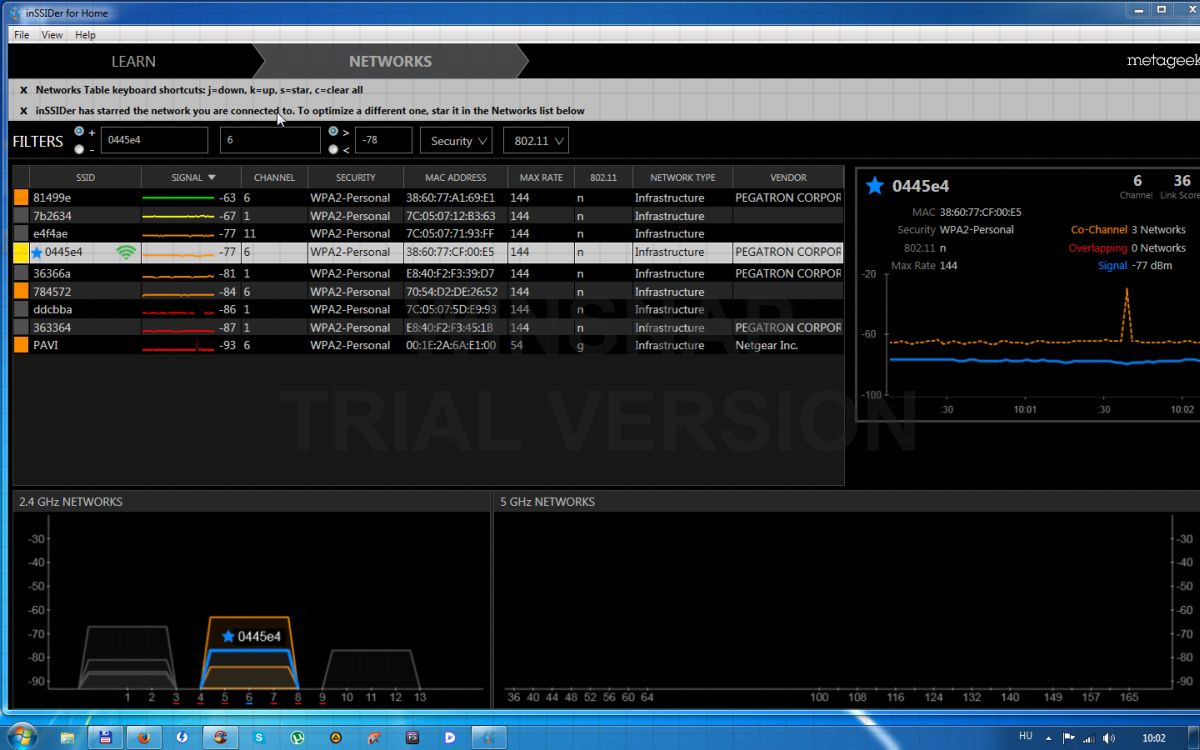Click the inSSIDer title bar app icon
Image resolution: width=1200 pixels, height=750 pixels.
(13, 13)
